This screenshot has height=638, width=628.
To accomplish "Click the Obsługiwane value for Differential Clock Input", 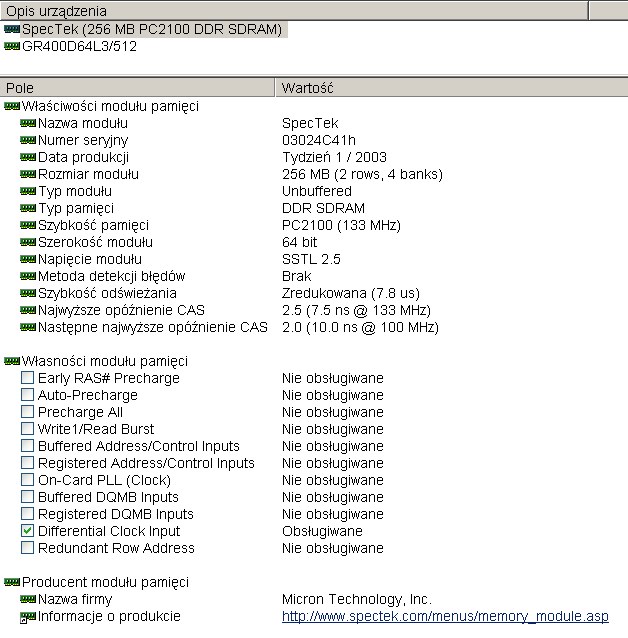I will point(322,531).
